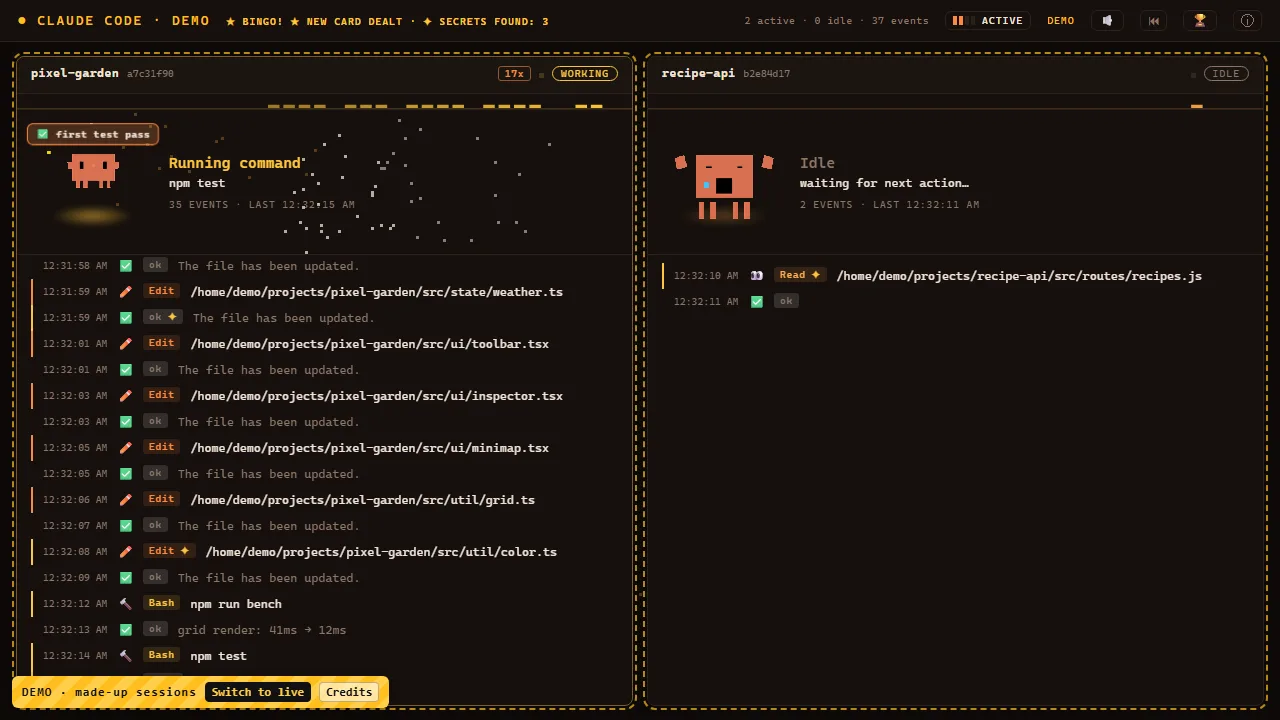This screenshot has width=1280, height=720.
Task: Click the 'Running command' status heading
Action: click(235, 163)
